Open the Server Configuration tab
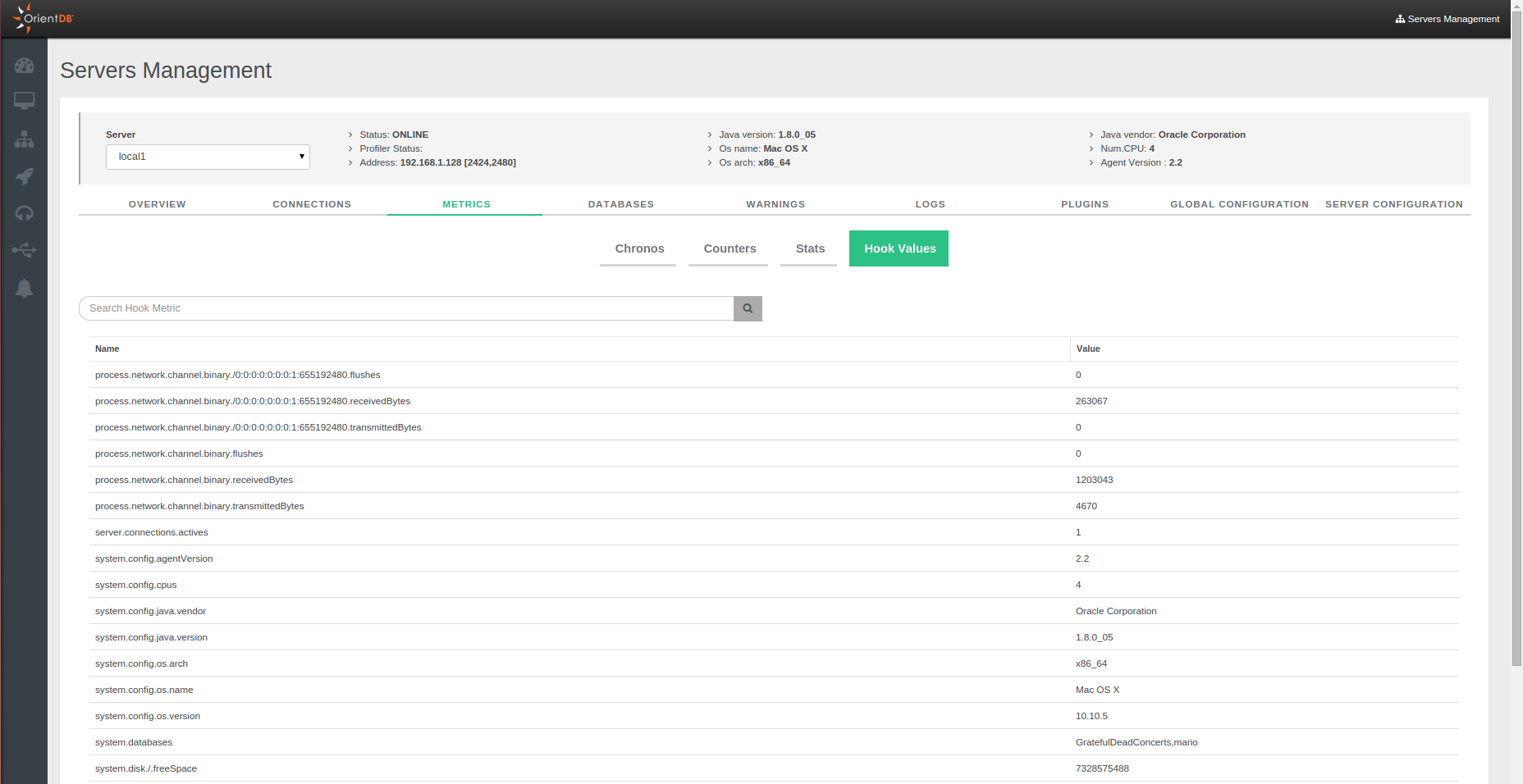 1394,204
